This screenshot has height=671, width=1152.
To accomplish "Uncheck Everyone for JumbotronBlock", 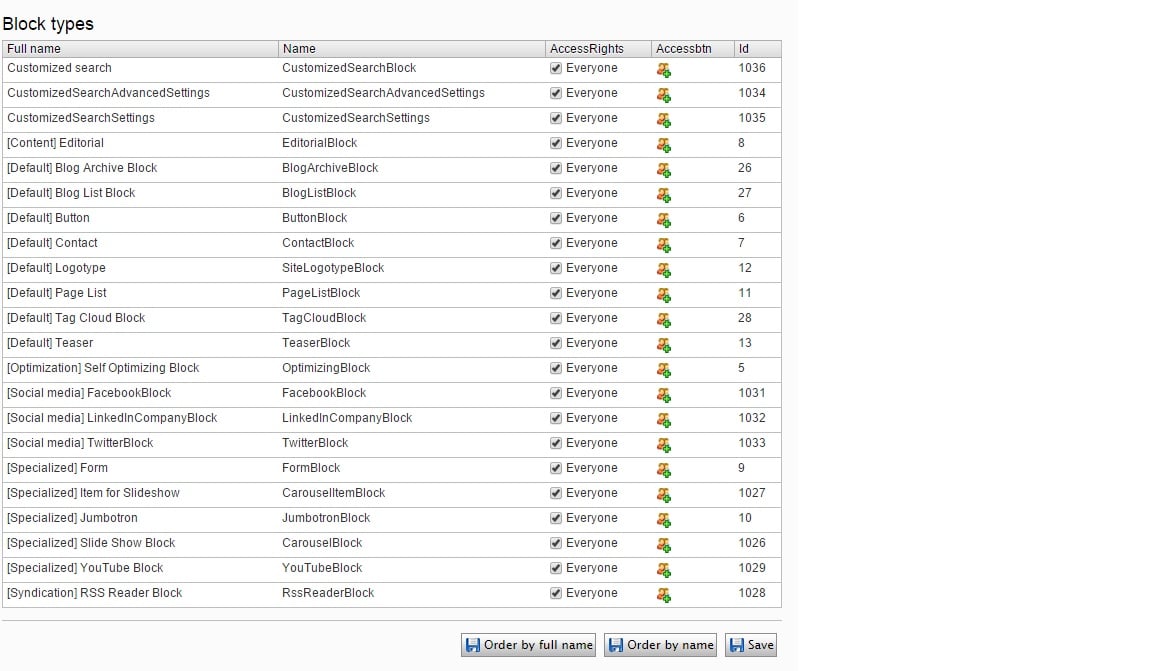I will pyautogui.click(x=555, y=518).
